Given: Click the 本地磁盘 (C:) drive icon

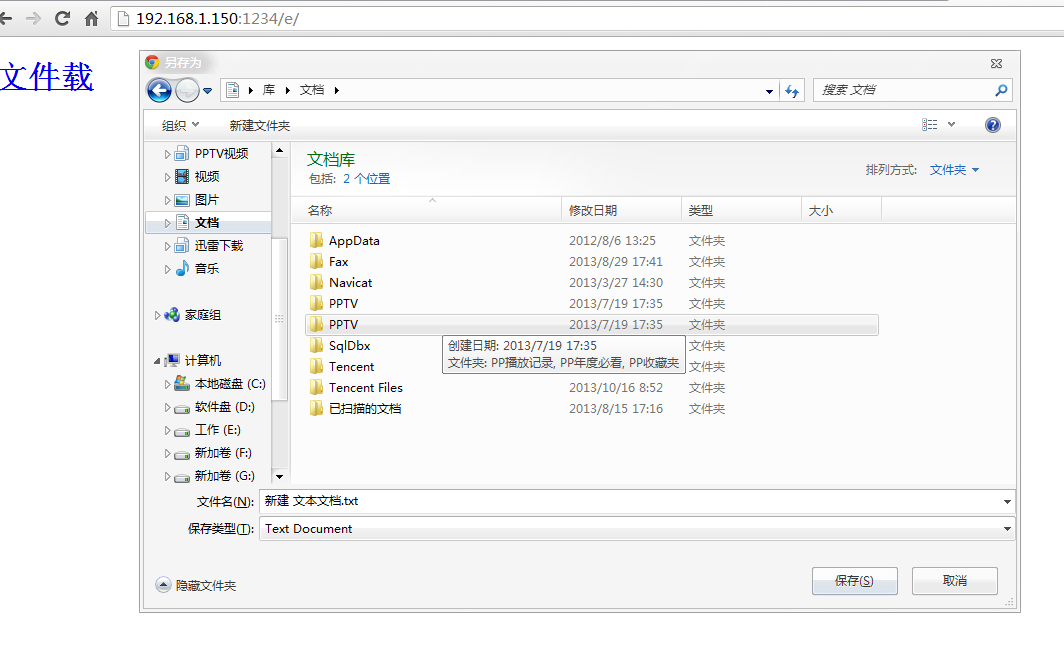Looking at the screenshot, I should (182, 384).
